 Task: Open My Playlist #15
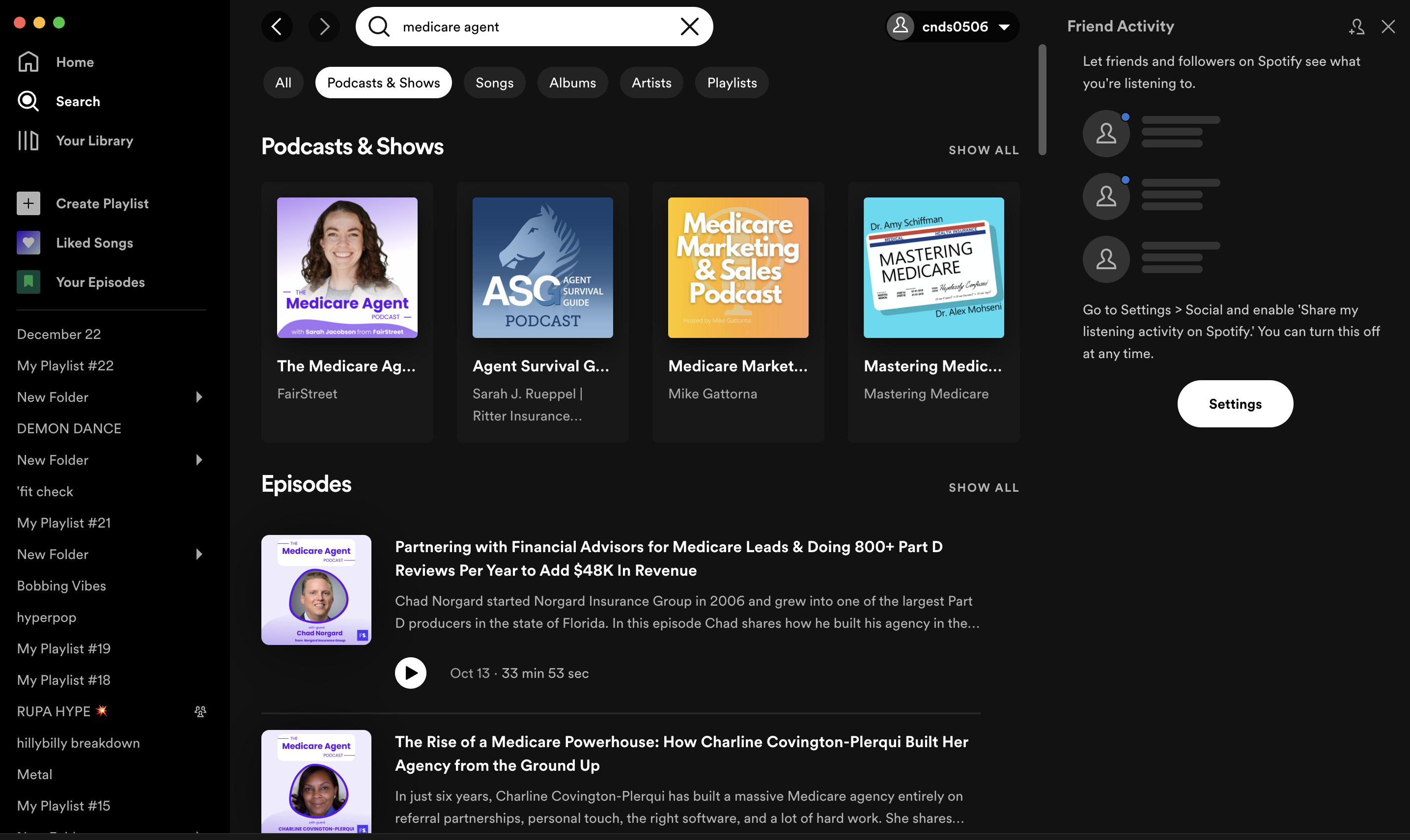click(64, 806)
